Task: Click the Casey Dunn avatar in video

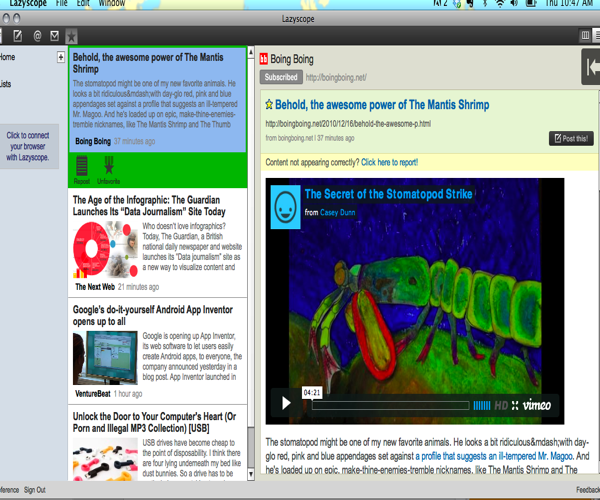Action: coord(285,207)
